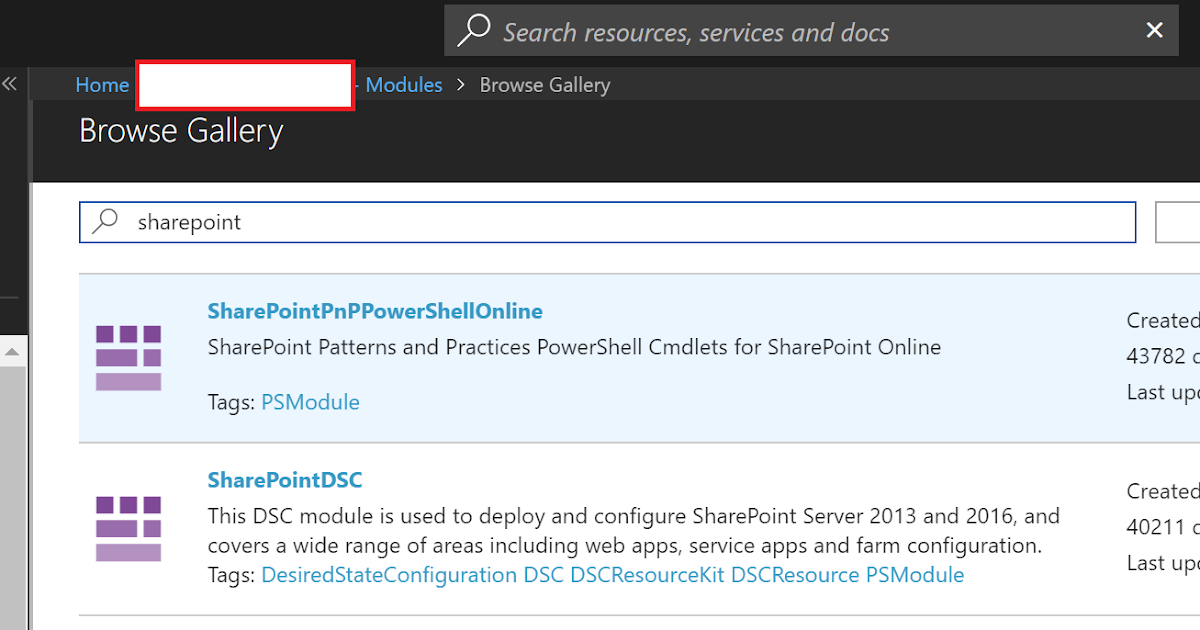
Task: Navigate to Home via the breadcrumb
Action: [x=102, y=85]
